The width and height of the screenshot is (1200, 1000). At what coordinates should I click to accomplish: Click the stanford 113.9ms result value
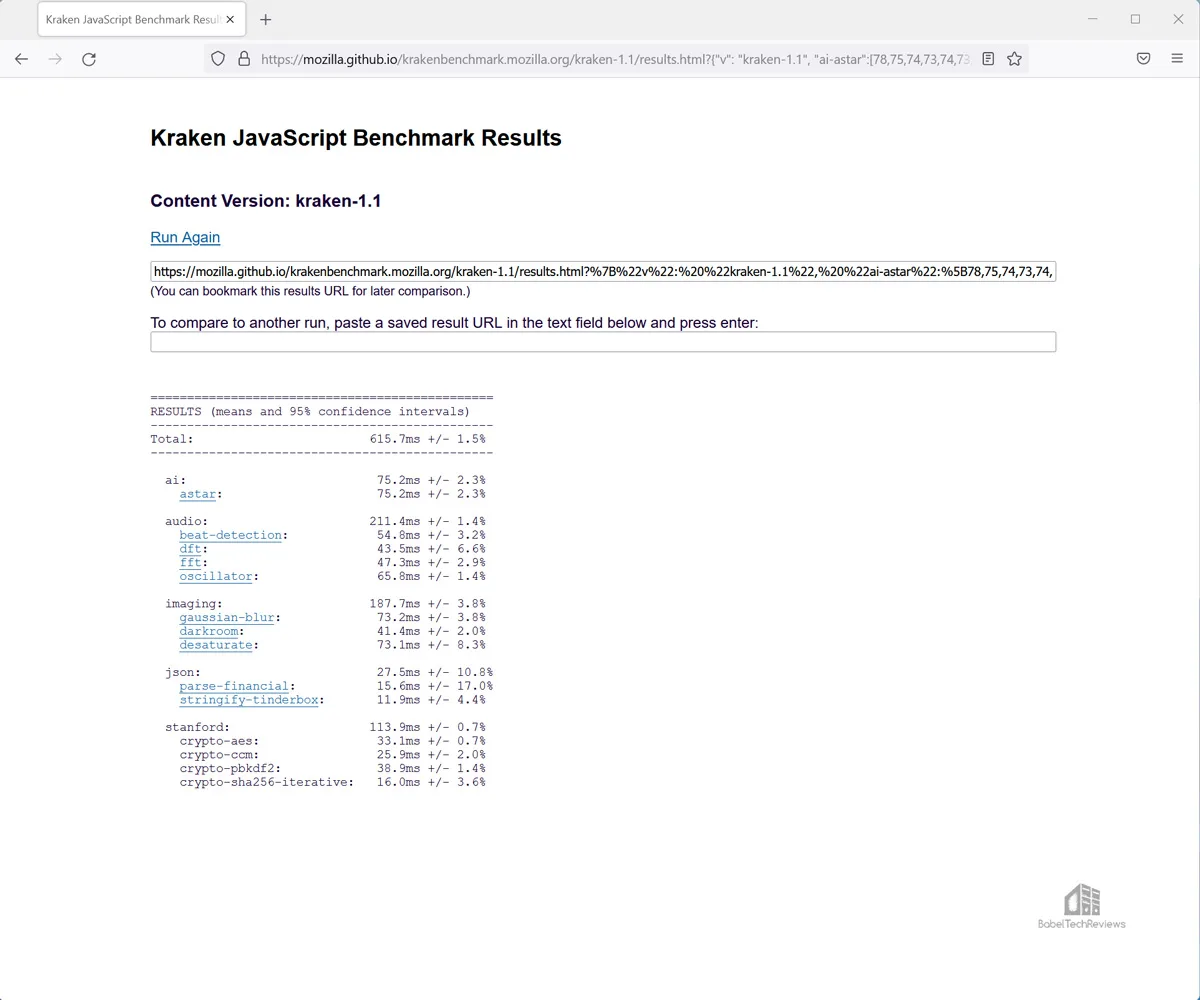[x=395, y=728]
